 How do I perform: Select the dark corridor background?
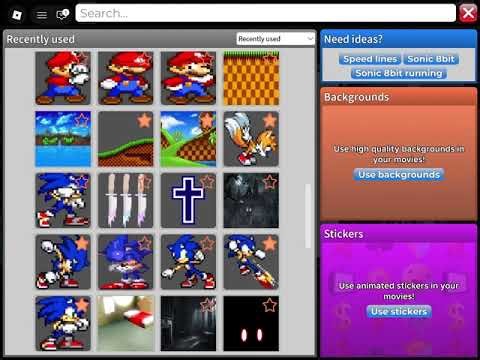(x=188, y=323)
